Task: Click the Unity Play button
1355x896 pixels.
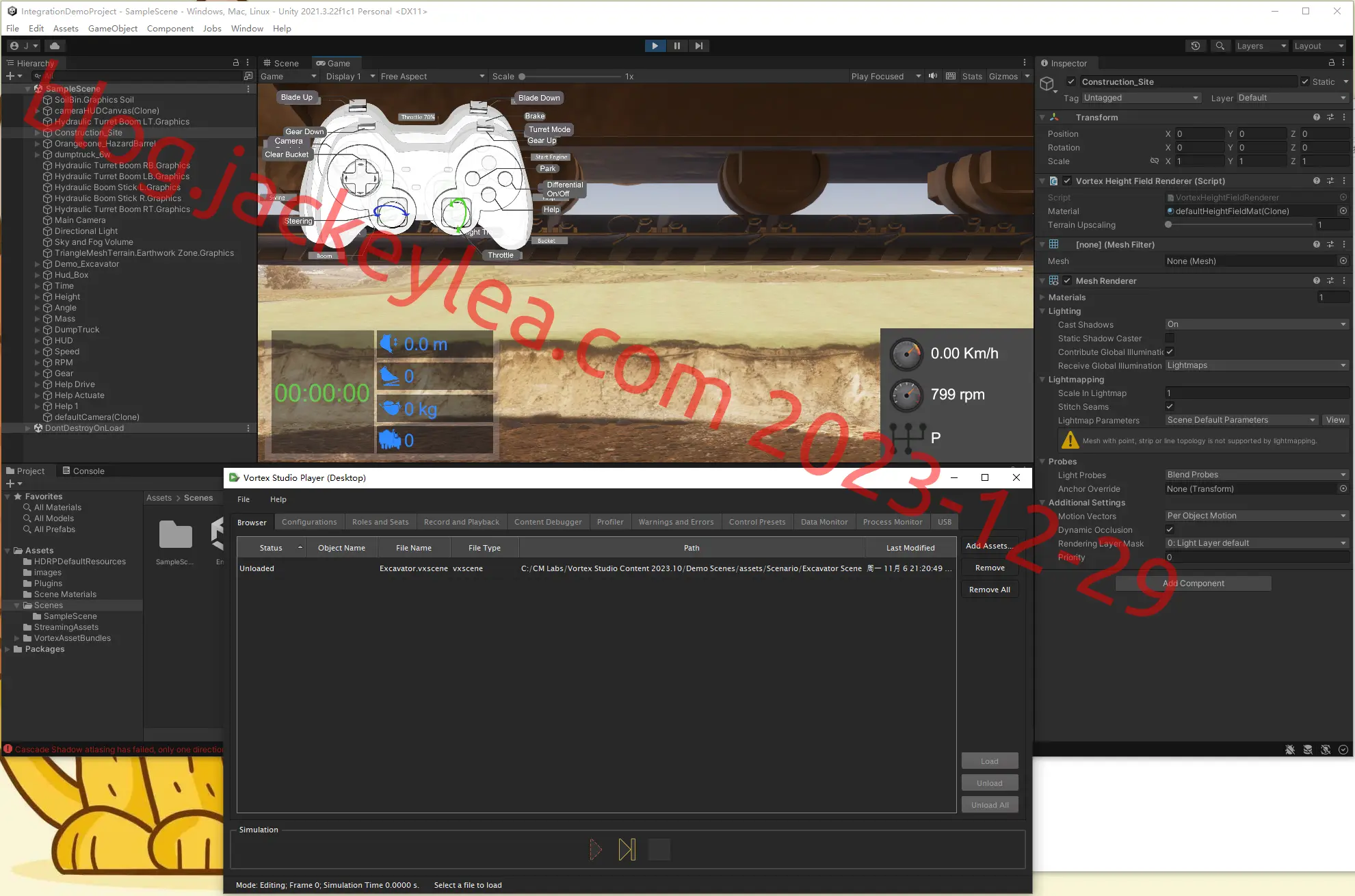Action: point(655,46)
